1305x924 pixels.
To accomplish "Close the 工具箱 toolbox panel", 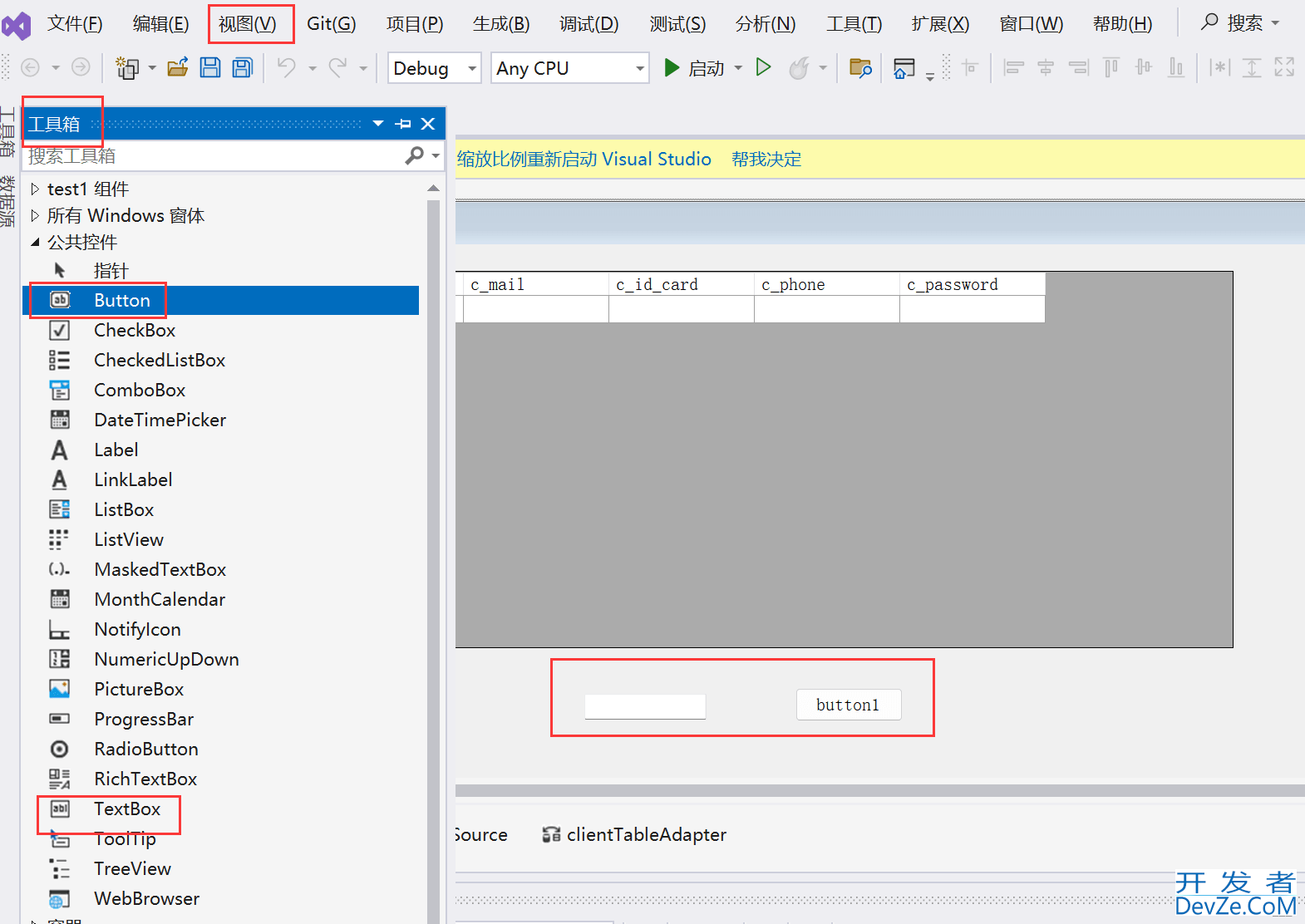I will [428, 124].
